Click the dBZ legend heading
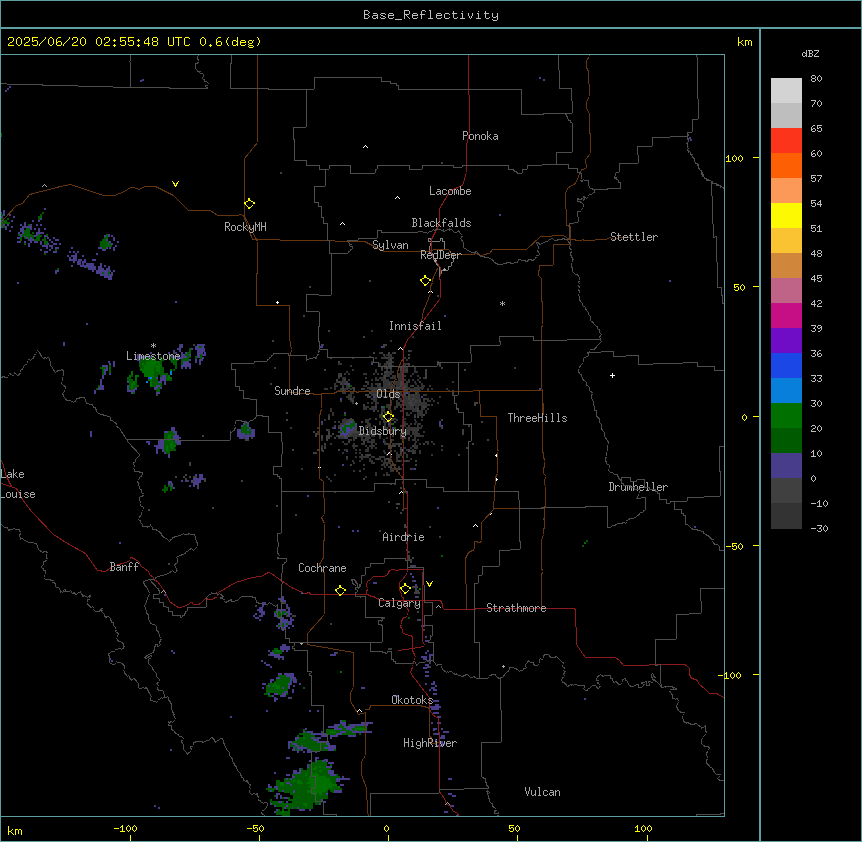862x842 pixels. click(810, 53)
